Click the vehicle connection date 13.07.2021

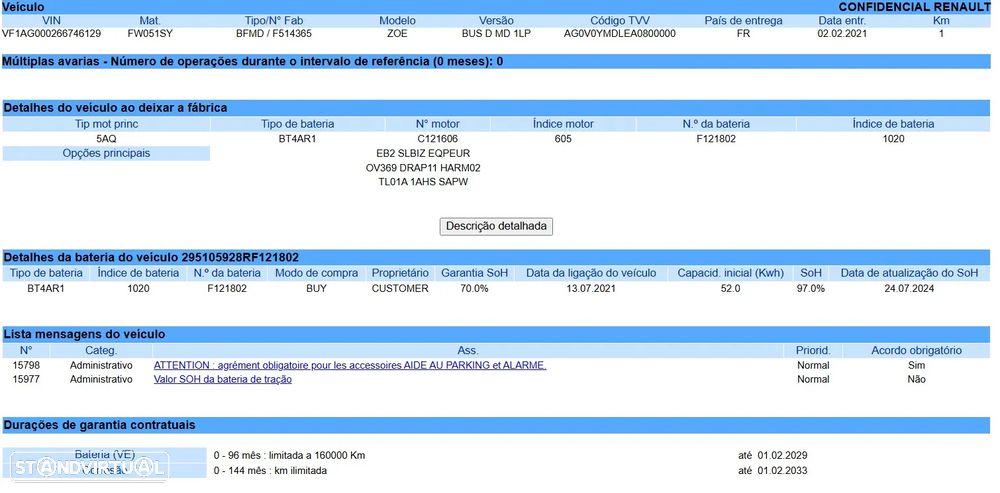(591, 288)
